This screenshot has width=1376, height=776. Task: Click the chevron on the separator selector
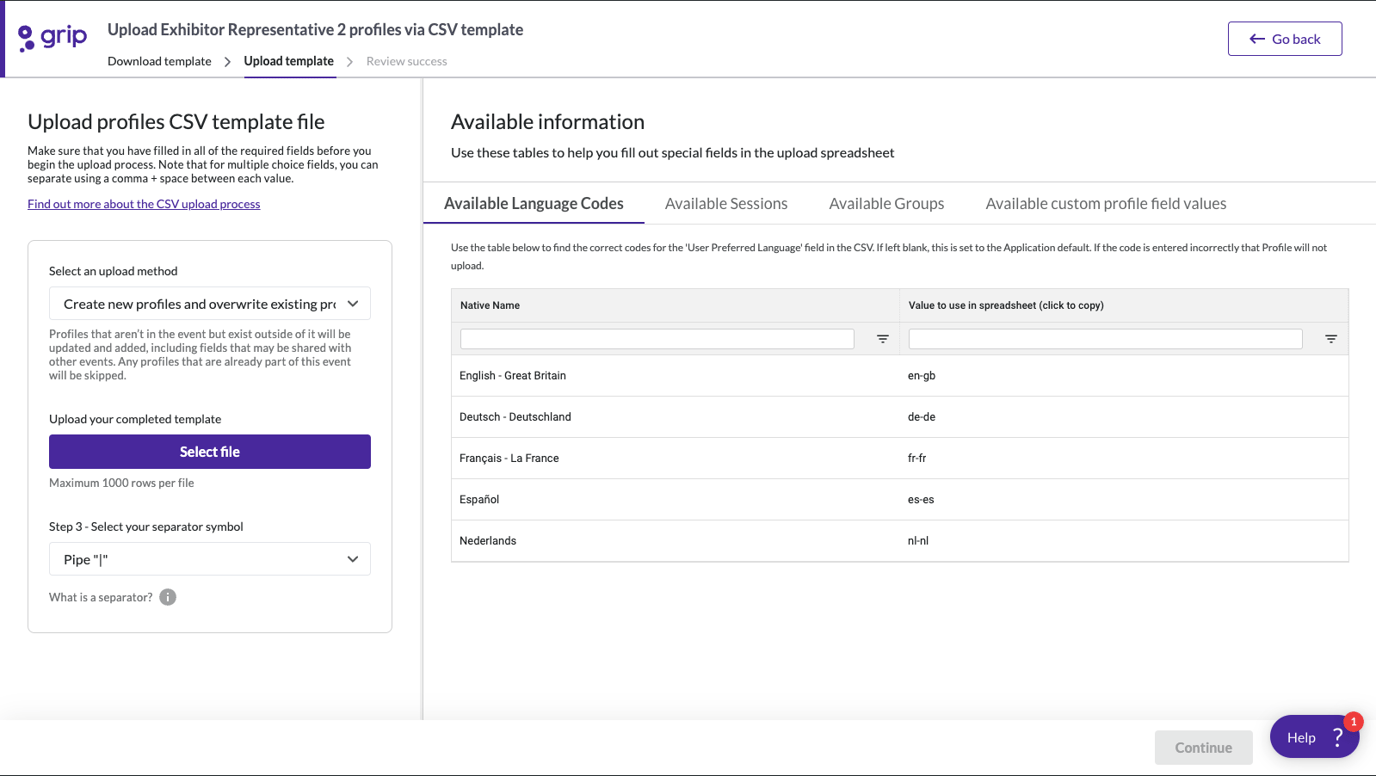352,559
